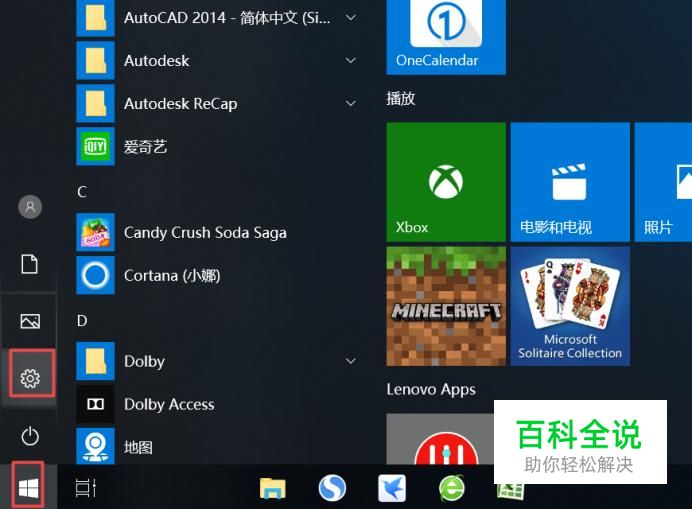The height and width of the screenshot is (509, 692).
Task: Click the 播放 tile group heading
Action: [401, 98]
